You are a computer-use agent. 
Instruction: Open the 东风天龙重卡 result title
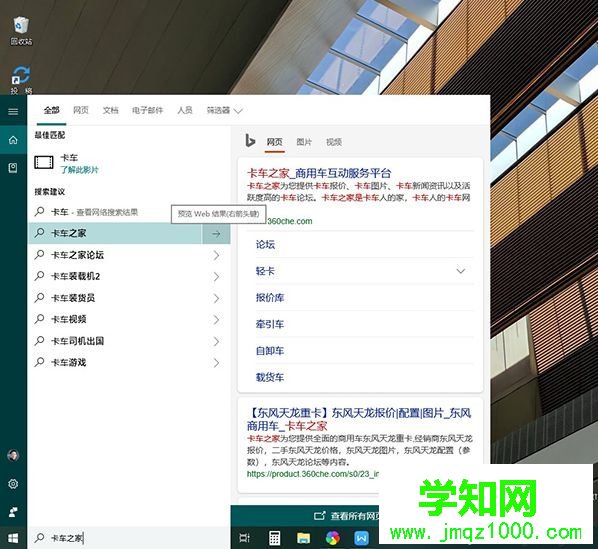pyautogui.click(x=359, y=419)
